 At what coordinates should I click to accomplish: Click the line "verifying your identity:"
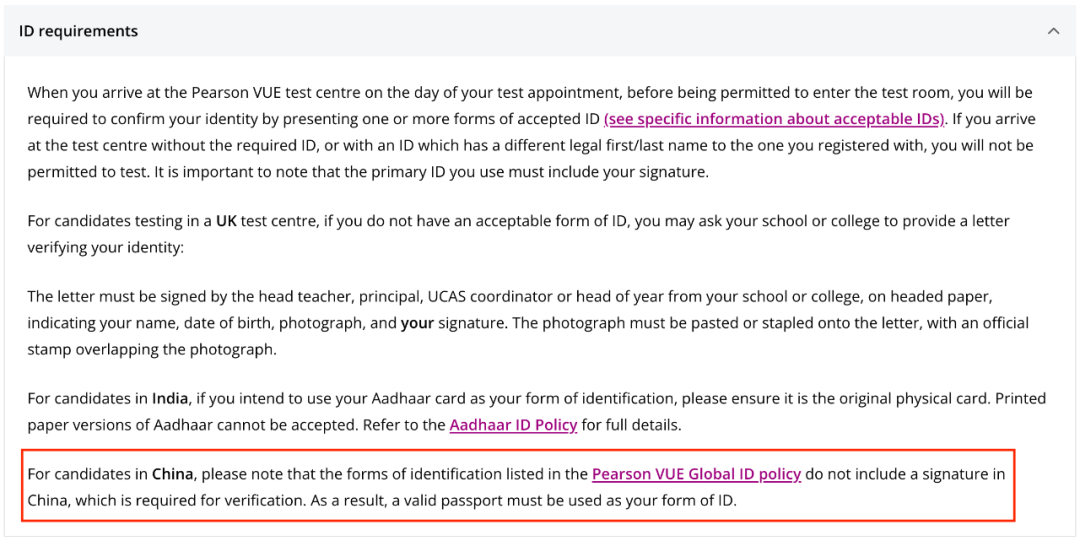105,247
